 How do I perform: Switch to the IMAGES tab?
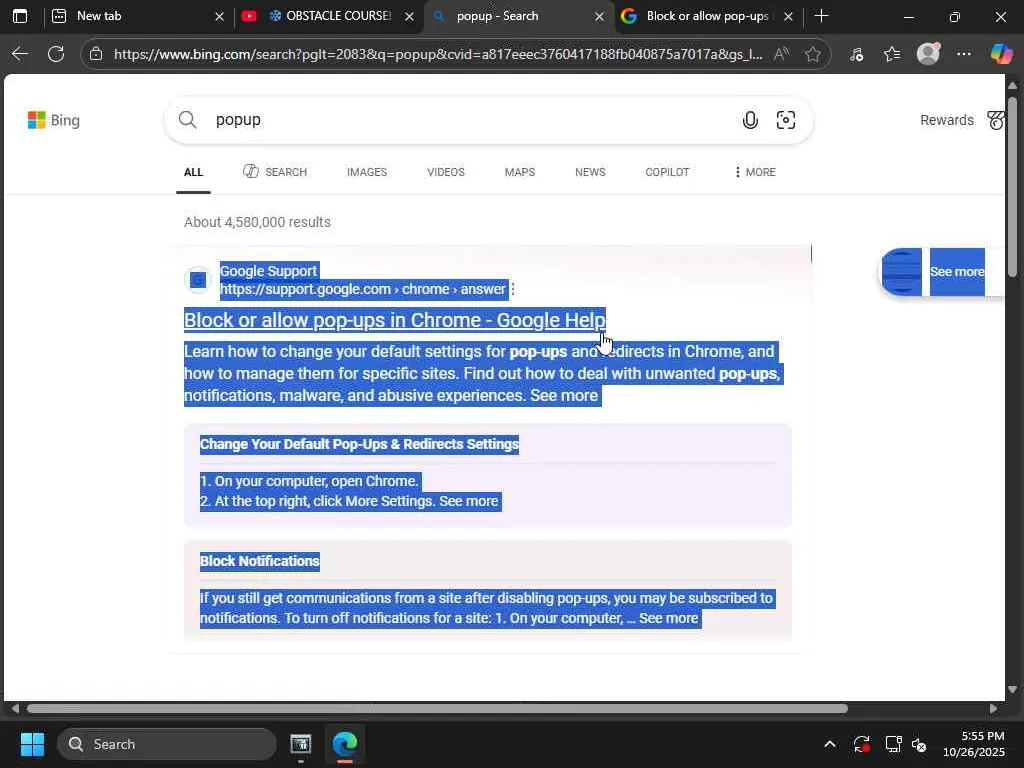366,172
